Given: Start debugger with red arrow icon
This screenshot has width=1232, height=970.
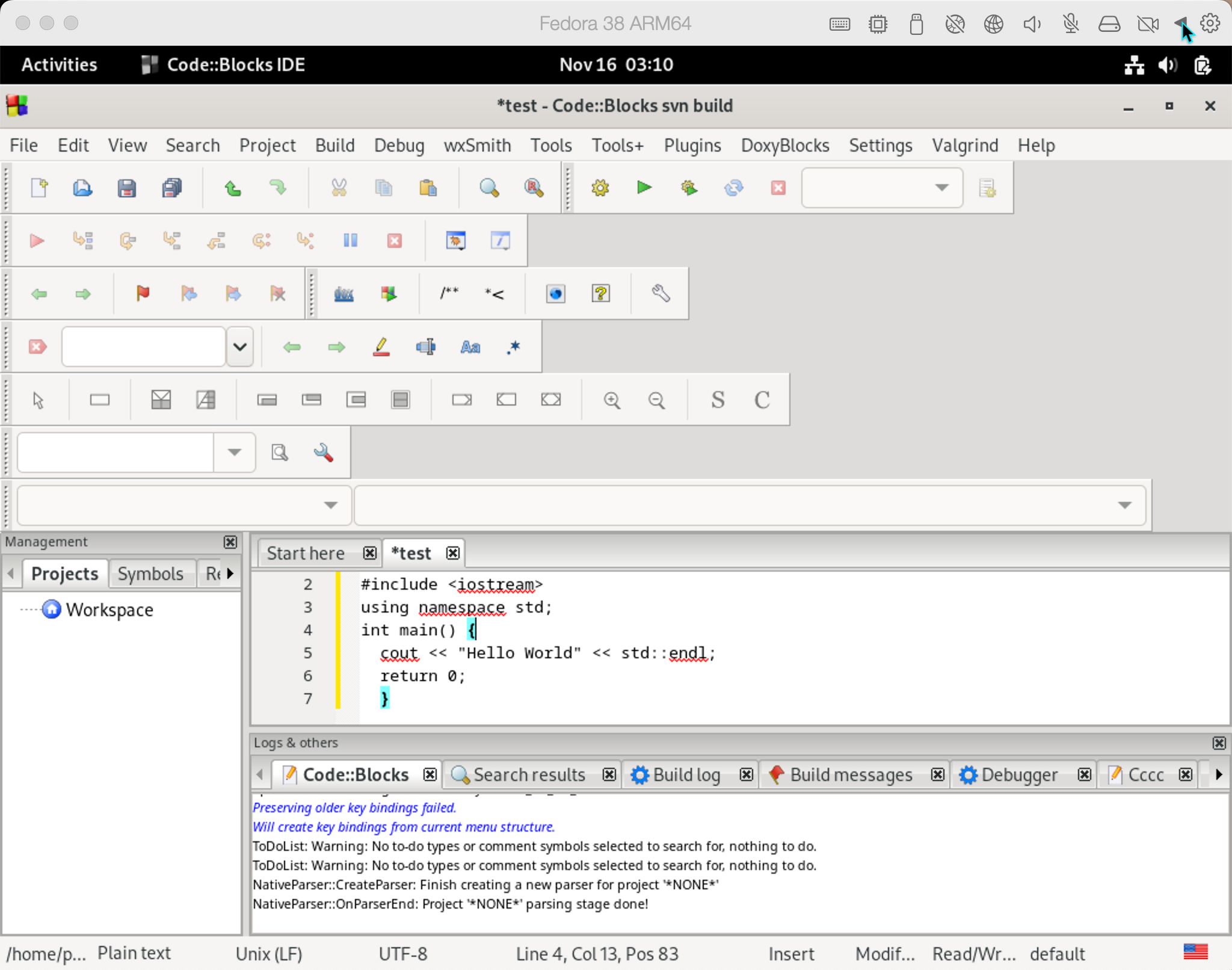Looking at the screenshot, I should point(37,241).
